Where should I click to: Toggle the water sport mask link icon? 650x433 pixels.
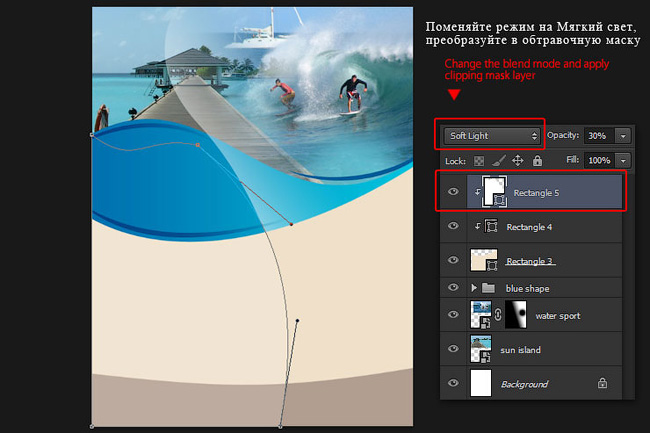(498, 315)
